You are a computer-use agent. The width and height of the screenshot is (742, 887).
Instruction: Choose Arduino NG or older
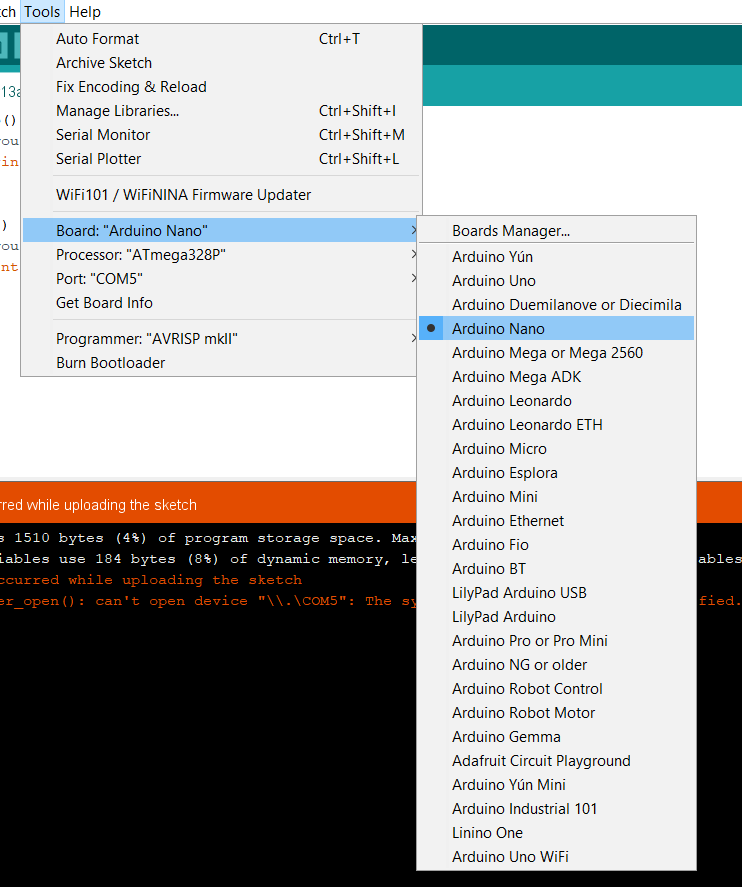coord(556,665)
